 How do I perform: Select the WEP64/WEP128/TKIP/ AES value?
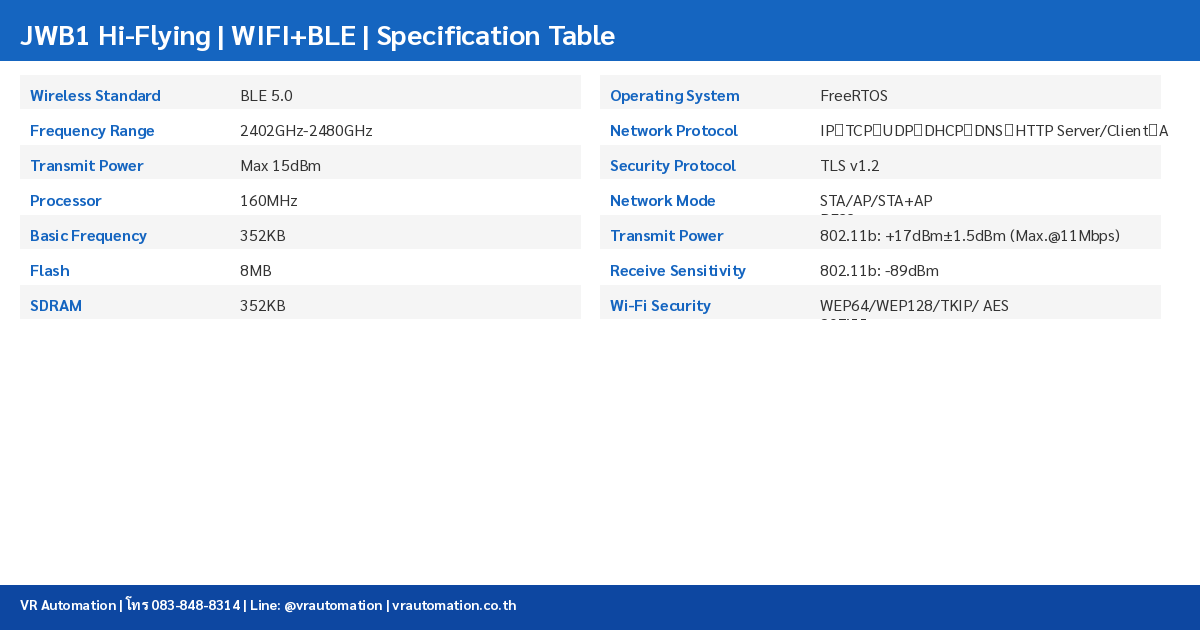tap(914, 306)
